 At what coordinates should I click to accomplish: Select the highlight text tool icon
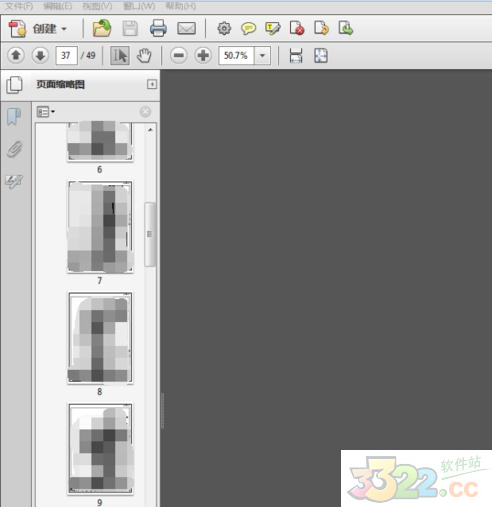(x=273, y=28)
